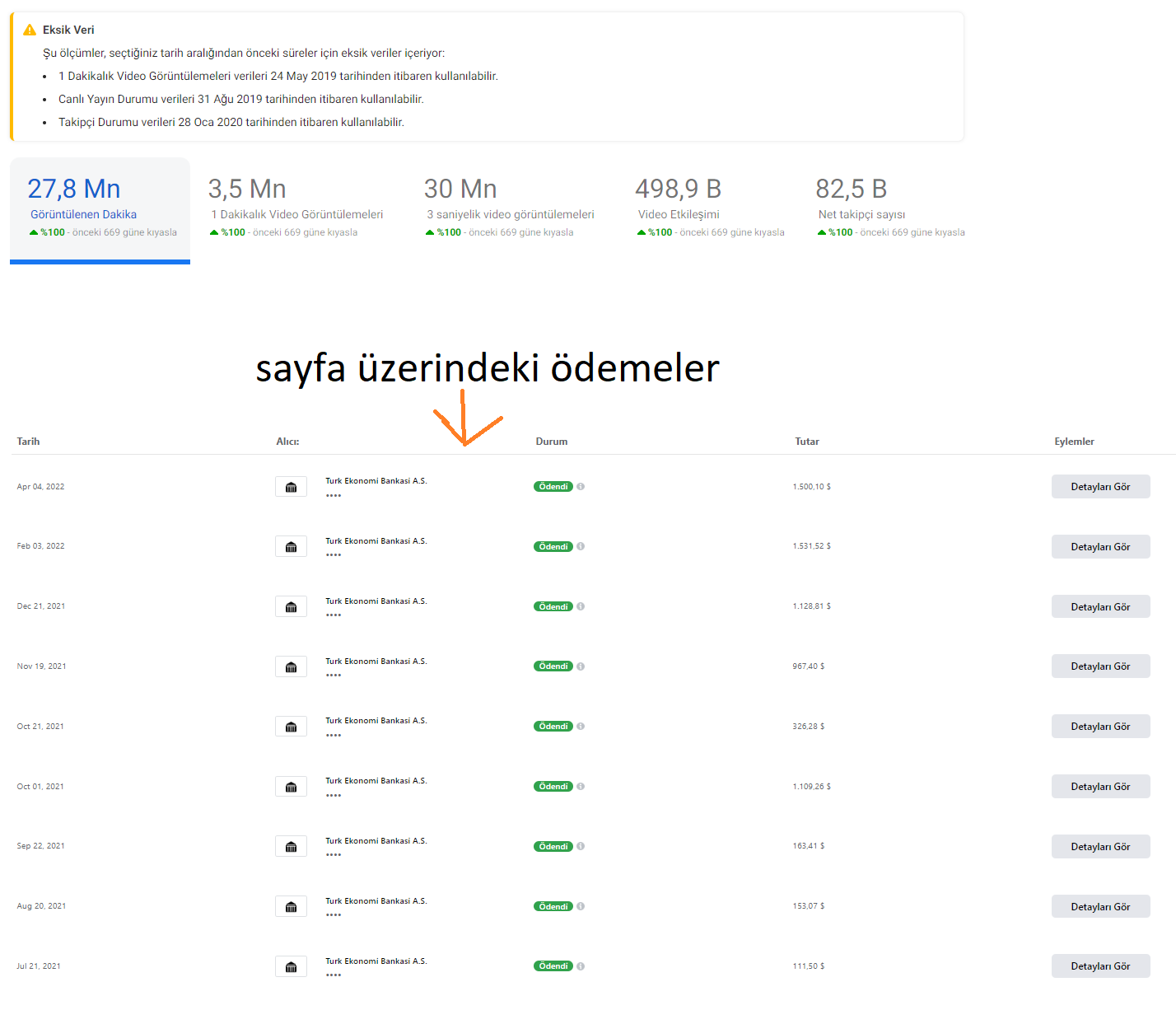Click the info icon beside Ödendi for Aug 20, 2021

pyautogui.click(x=581, y=906)
